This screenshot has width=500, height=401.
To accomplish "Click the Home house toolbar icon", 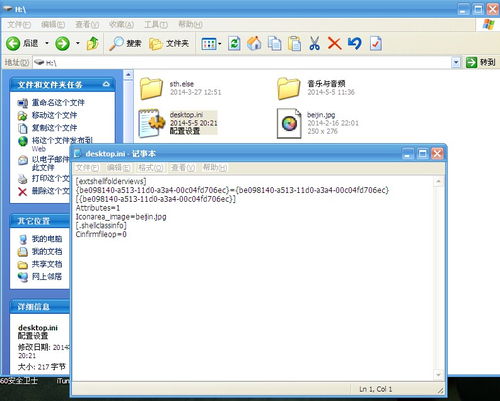I will click(254, 44).
